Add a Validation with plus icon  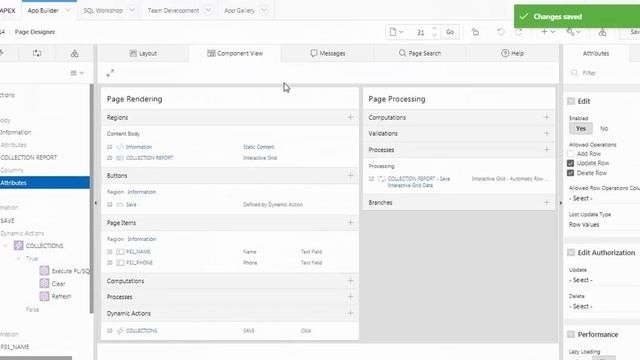(x=547, y=133)
